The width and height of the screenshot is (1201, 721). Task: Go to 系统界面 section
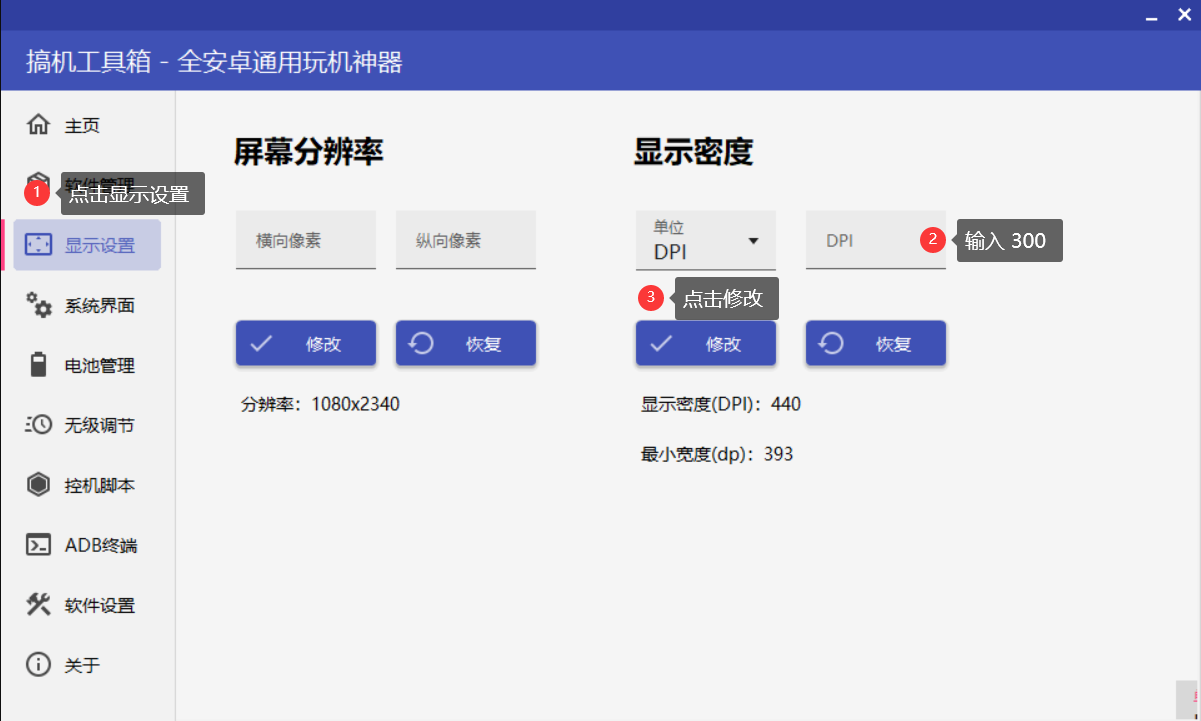tap(87, 305)
